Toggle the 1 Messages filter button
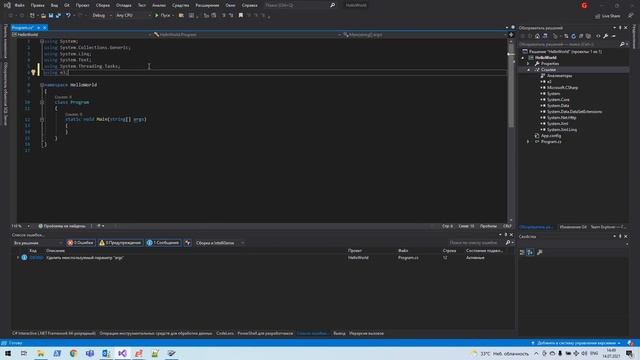Screen dimensions: 640x360 coord(163,243)
